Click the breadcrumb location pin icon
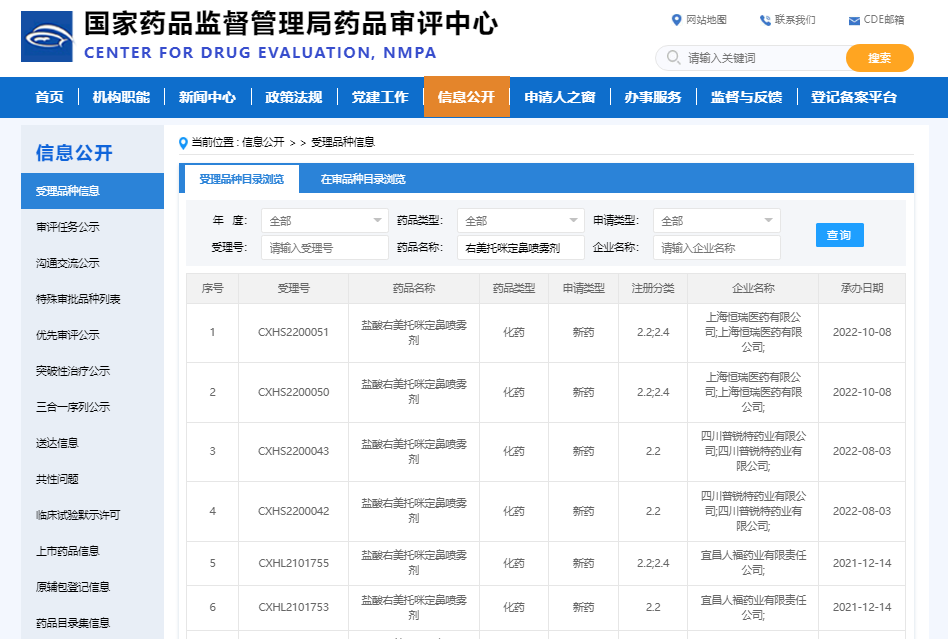 click(183, 142)
